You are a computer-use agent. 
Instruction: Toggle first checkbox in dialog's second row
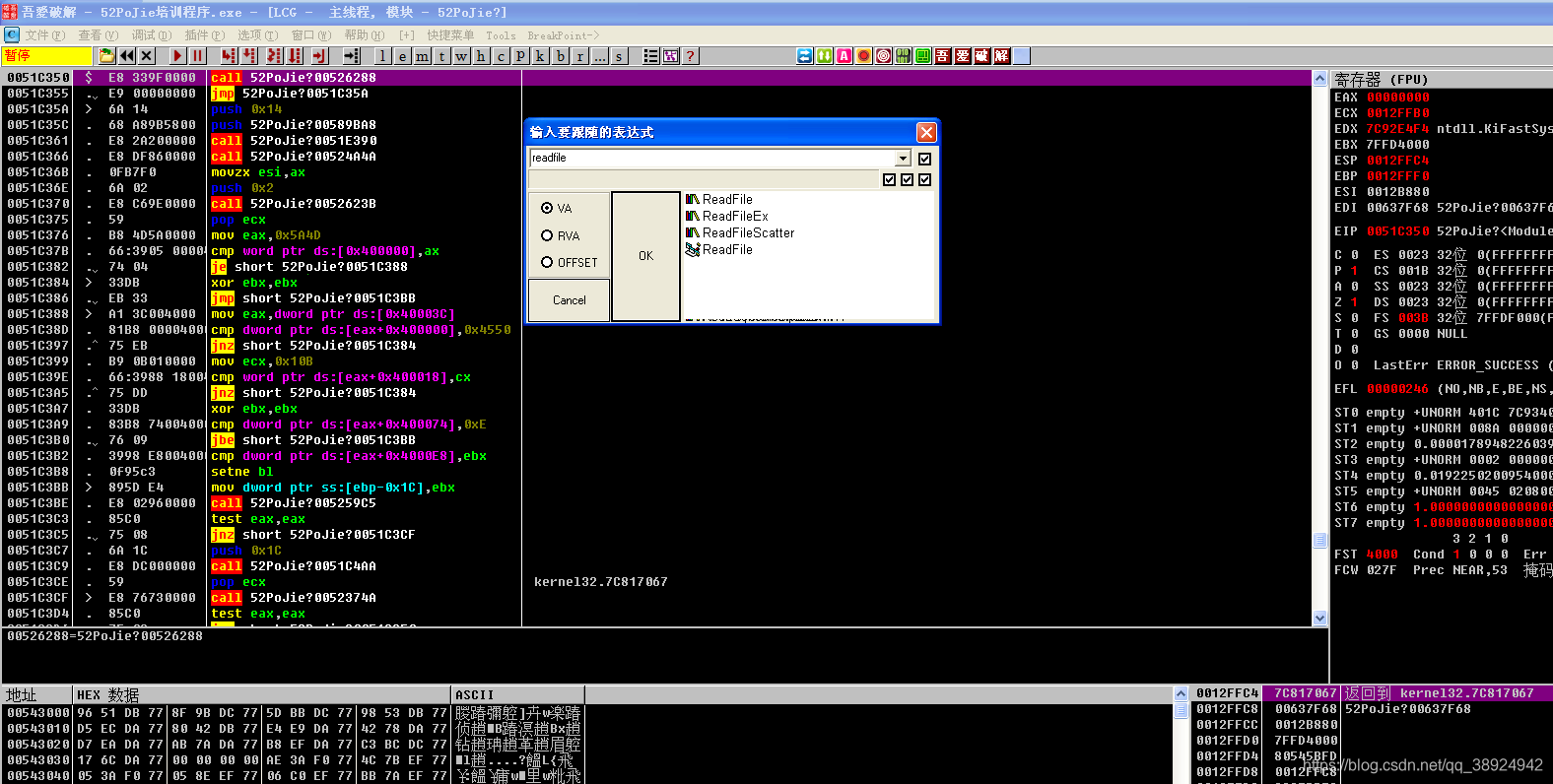[890, 179]
